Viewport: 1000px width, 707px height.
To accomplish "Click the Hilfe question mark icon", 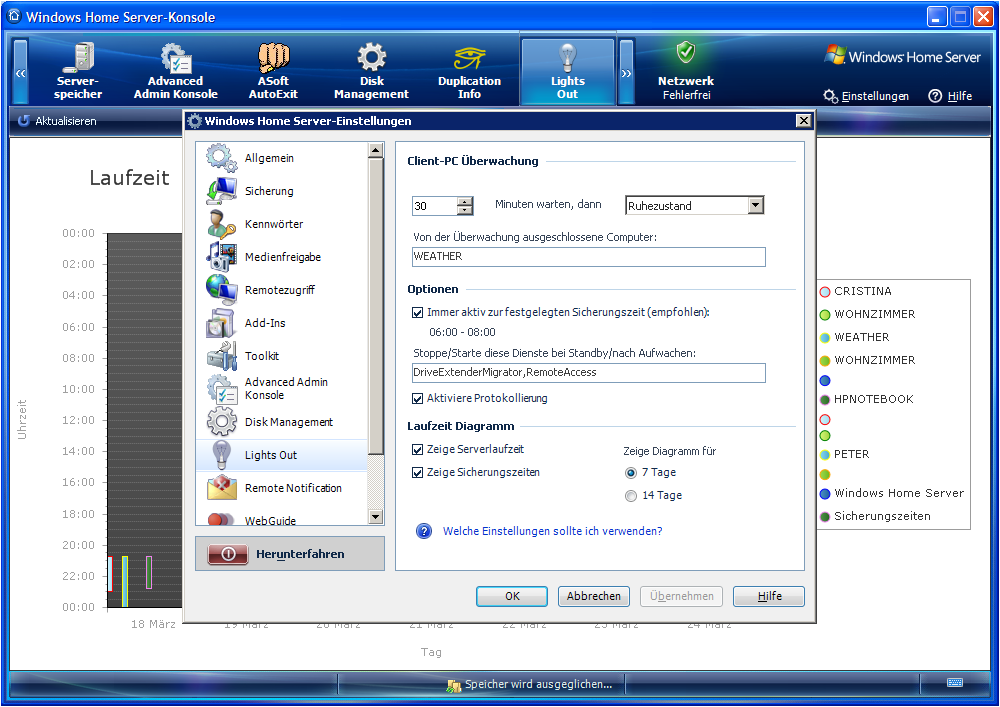I will click(x=935, y=96).
